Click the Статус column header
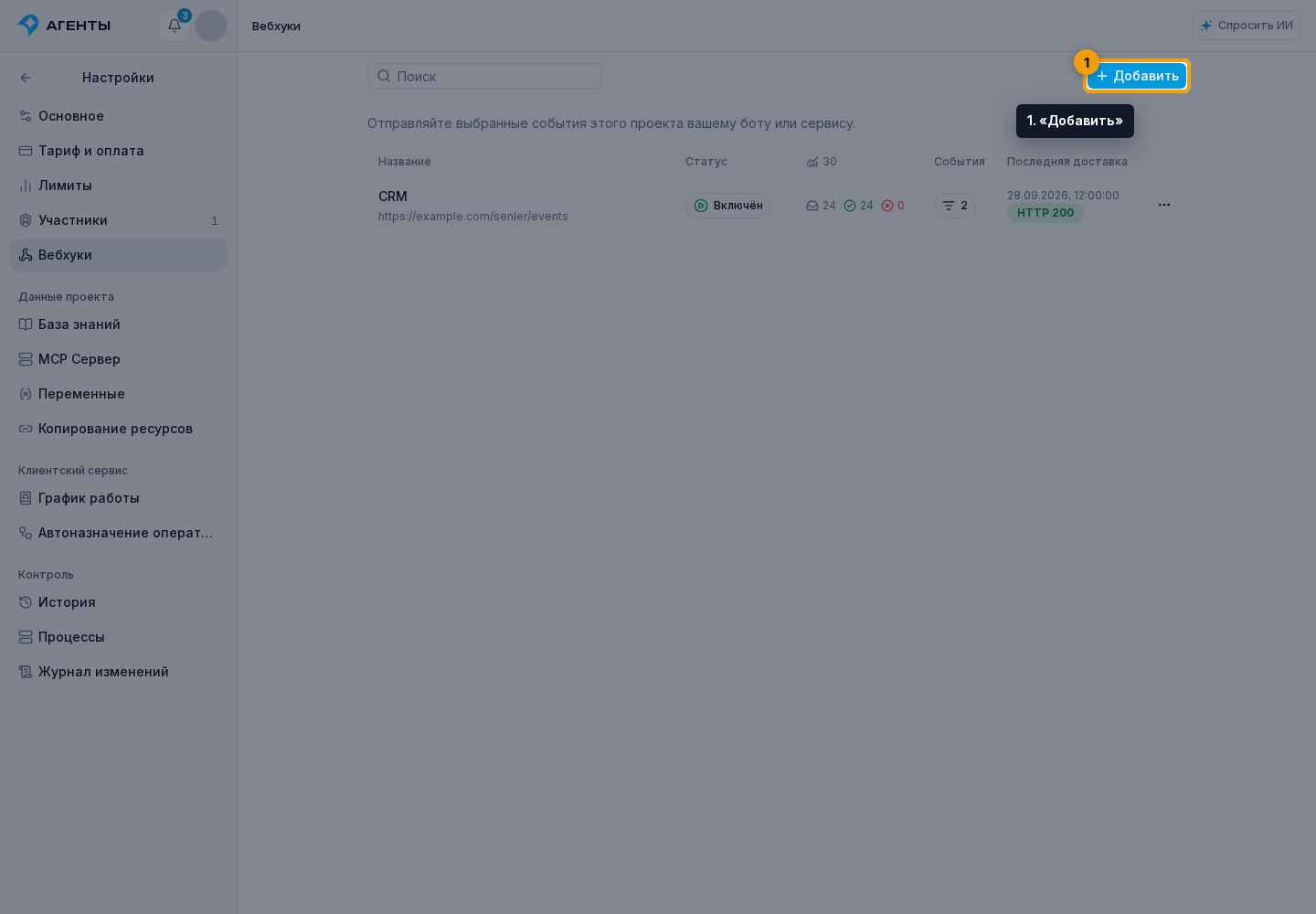Viewport: 1316px width, 914px height. tap(706, 162)
